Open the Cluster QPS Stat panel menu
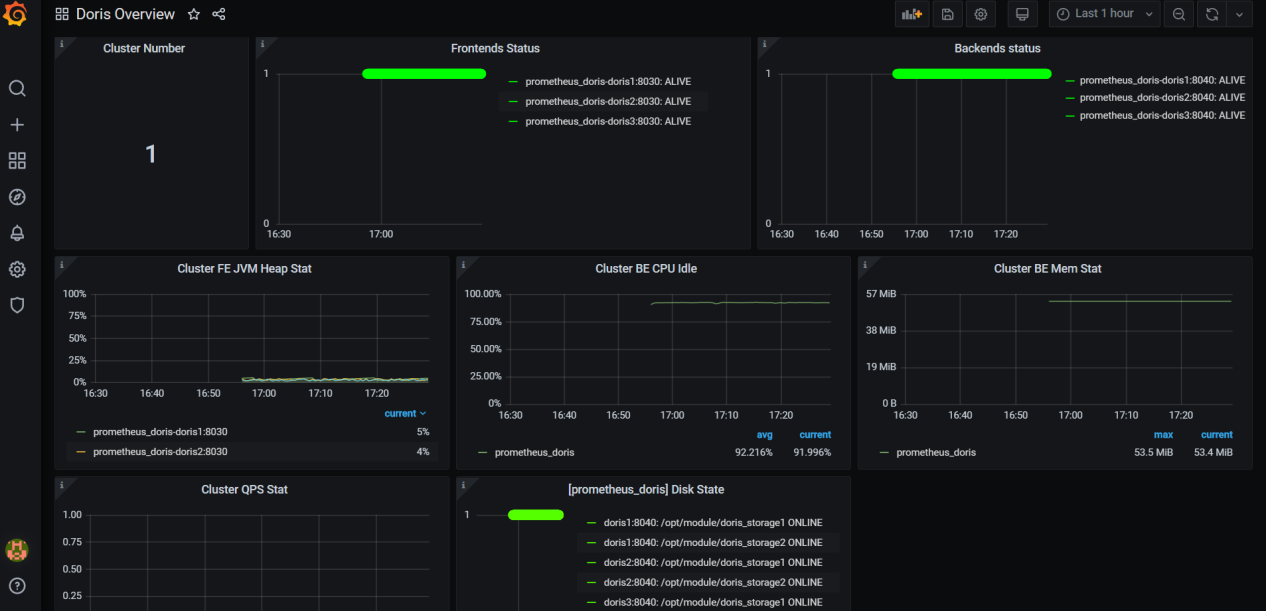1266x611 pixels. (244, 489)
